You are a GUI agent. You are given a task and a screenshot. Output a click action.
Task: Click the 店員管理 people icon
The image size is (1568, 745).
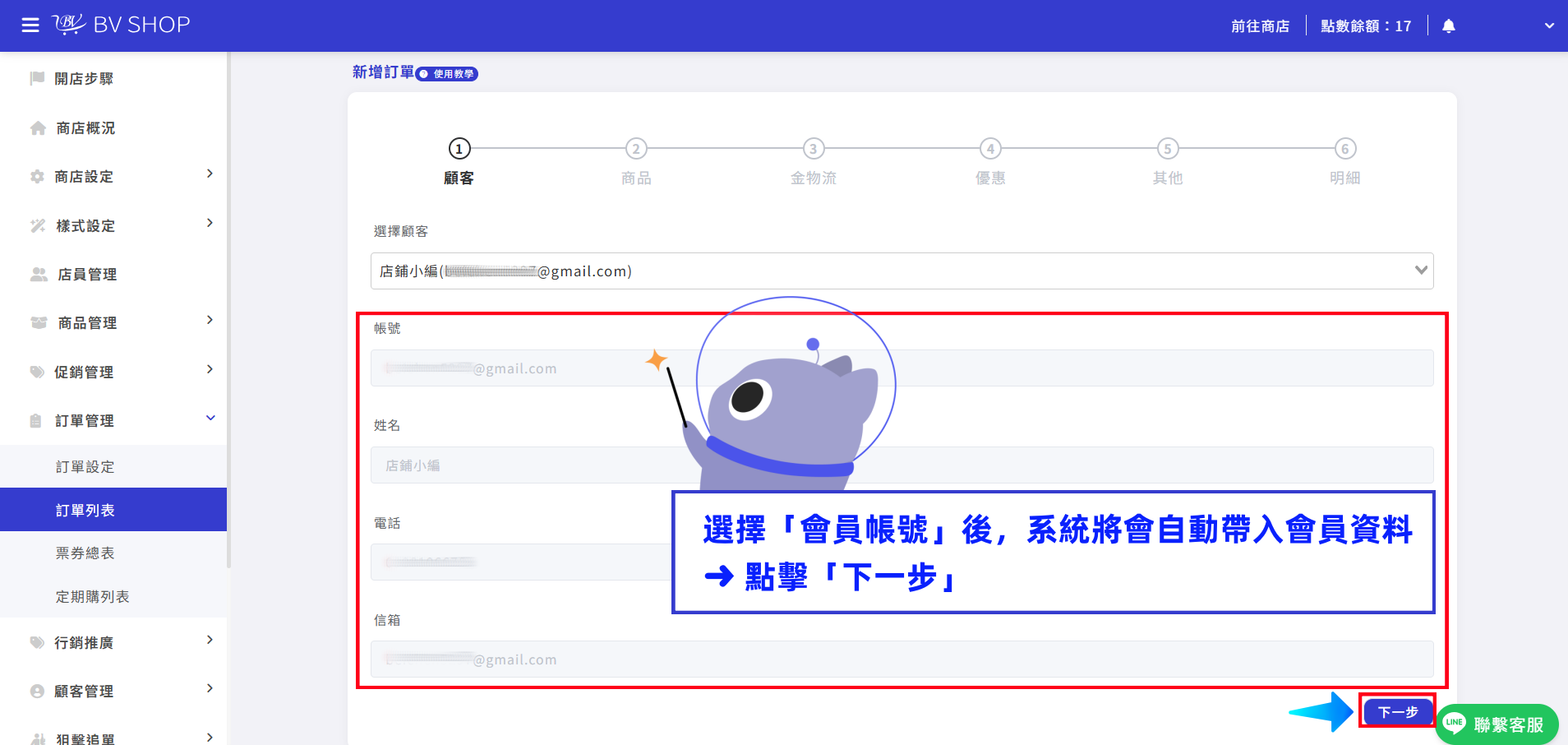(39, 275)
